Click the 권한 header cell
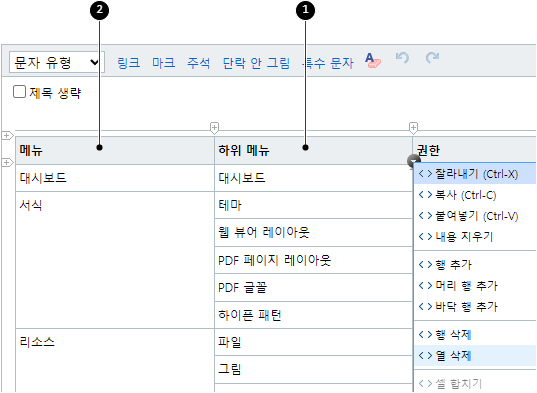 pos(475,150)
